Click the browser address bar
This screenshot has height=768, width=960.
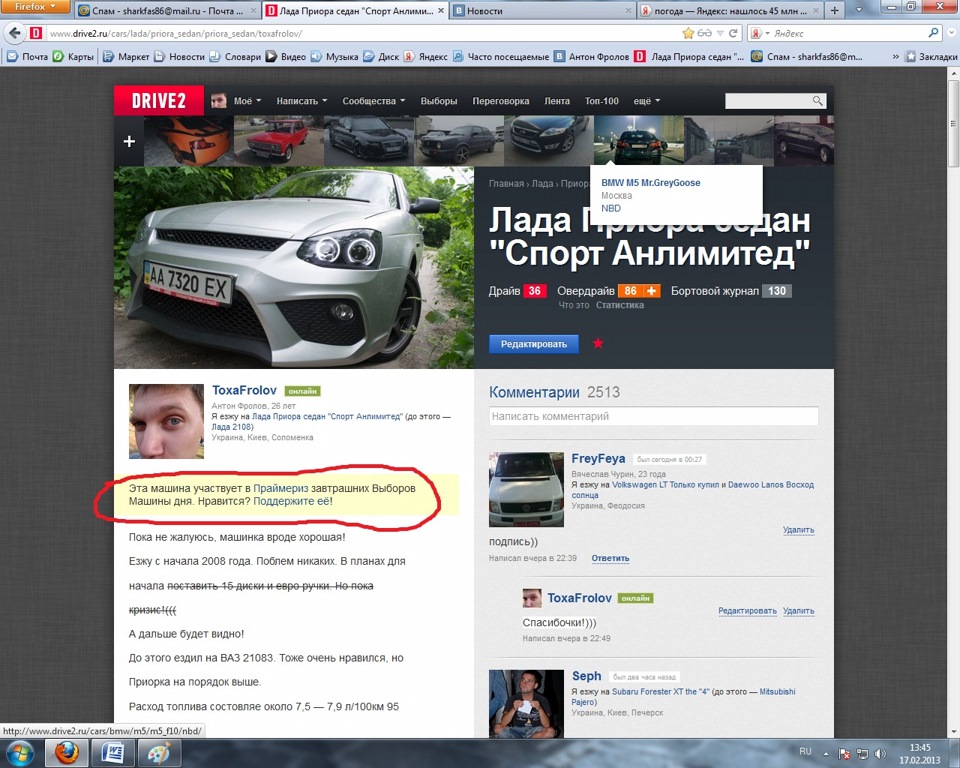[364, 33]
